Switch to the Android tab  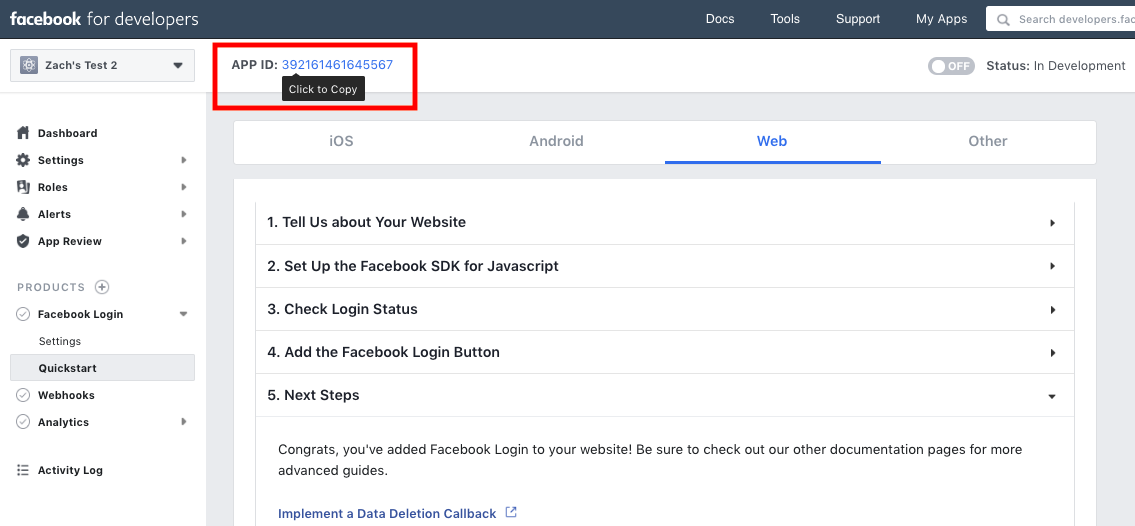click(556, 142)
